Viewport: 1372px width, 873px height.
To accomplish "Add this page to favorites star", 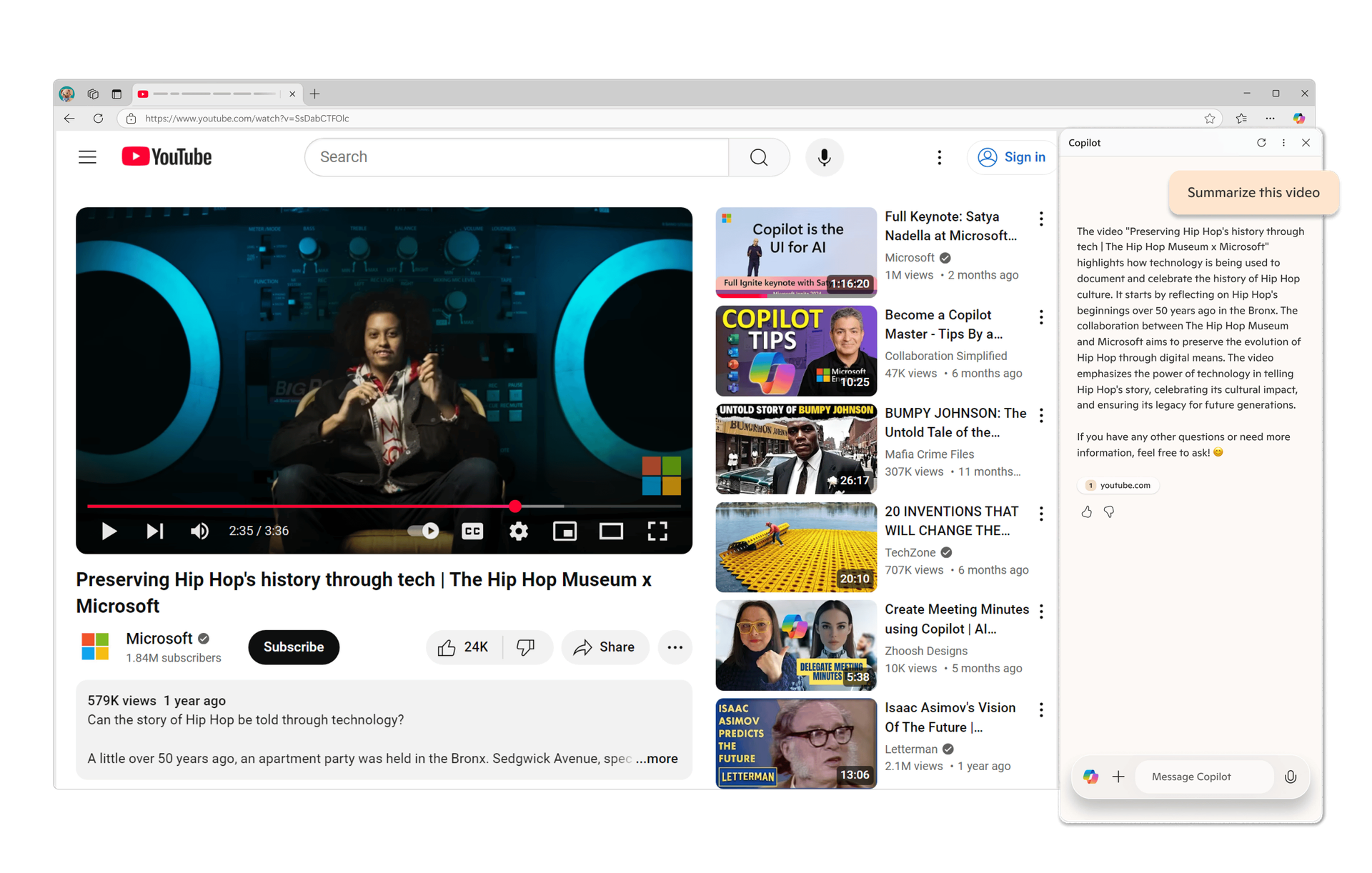I will pos(1209,119).
